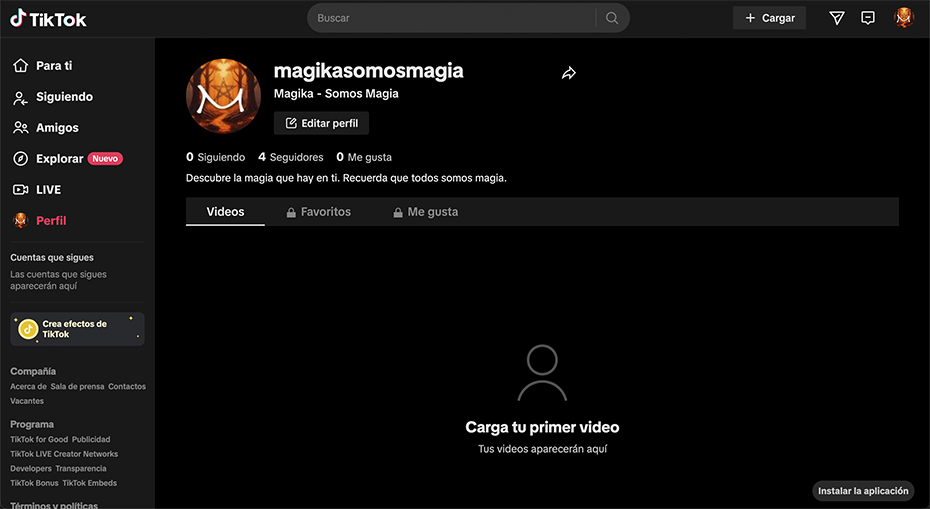The height and width of the screenshot is (509, 930).
Task: Click the Cargar upload button
Action: [x=769, y=18]
